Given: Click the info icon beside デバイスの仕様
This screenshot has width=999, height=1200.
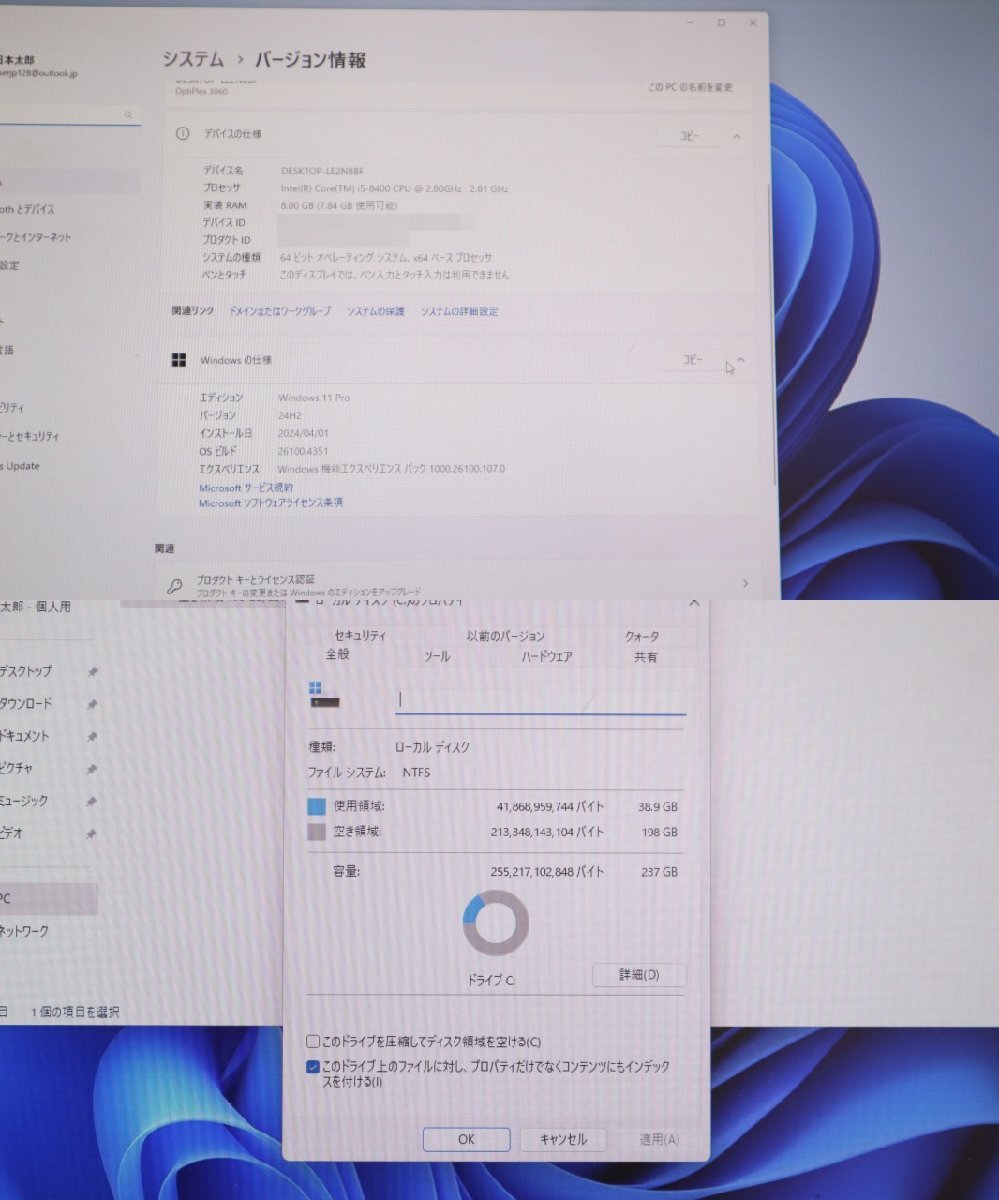Looking at the screenshot, I should 182,133.
